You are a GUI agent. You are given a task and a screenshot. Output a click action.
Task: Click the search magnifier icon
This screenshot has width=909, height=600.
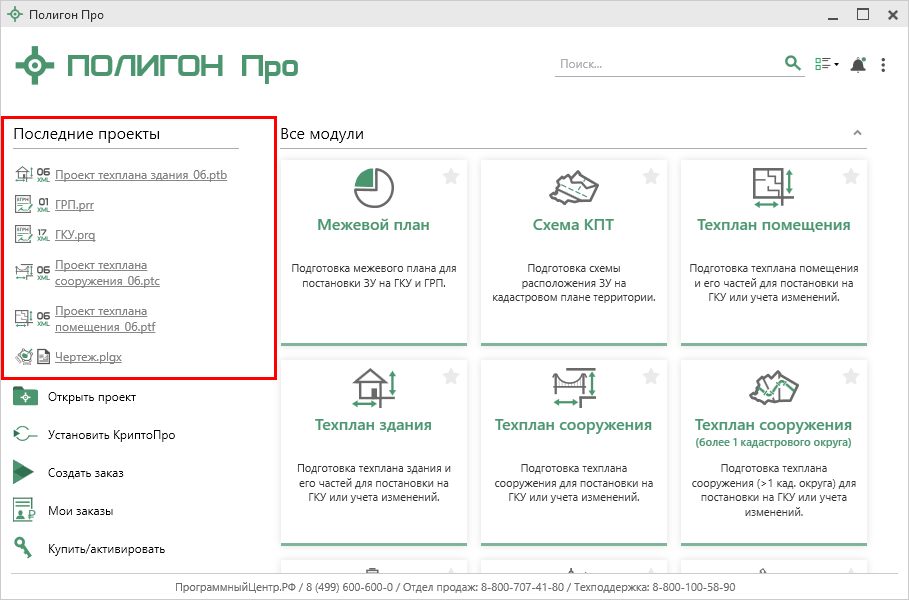point(793,64)
